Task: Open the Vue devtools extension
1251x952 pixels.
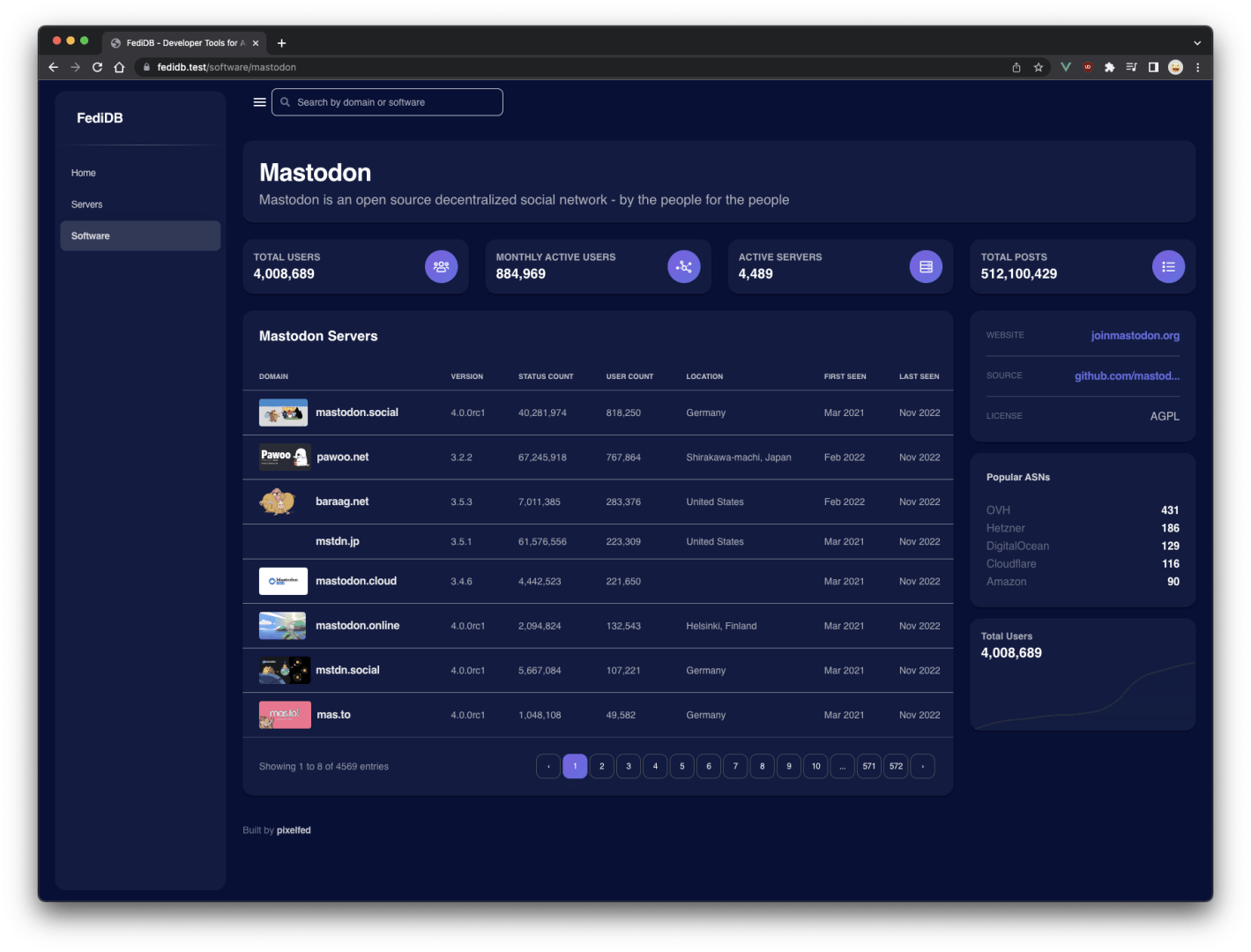Action: pos(1066,67)
